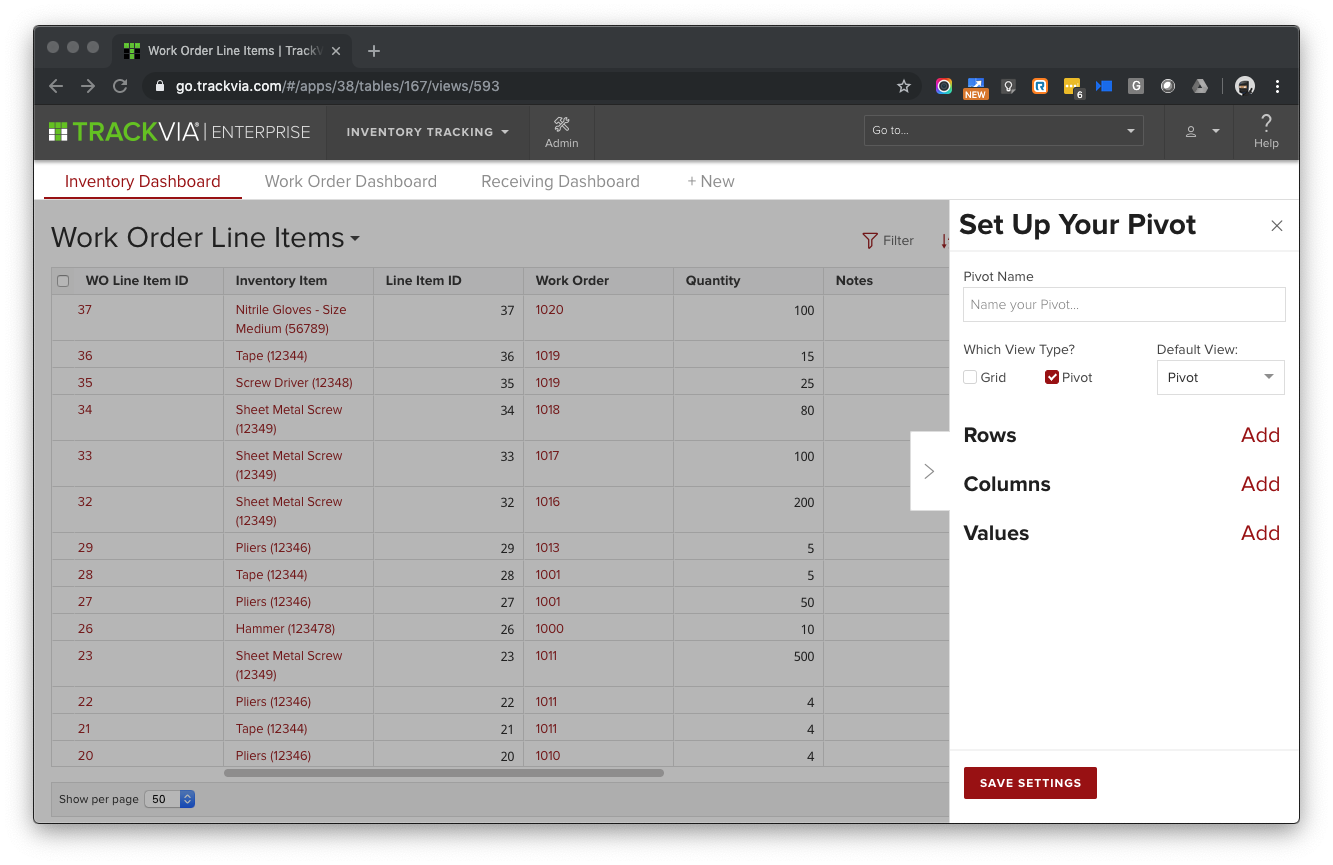
Task: Click the lightbulb extension icon
Action: point(1008,87)
